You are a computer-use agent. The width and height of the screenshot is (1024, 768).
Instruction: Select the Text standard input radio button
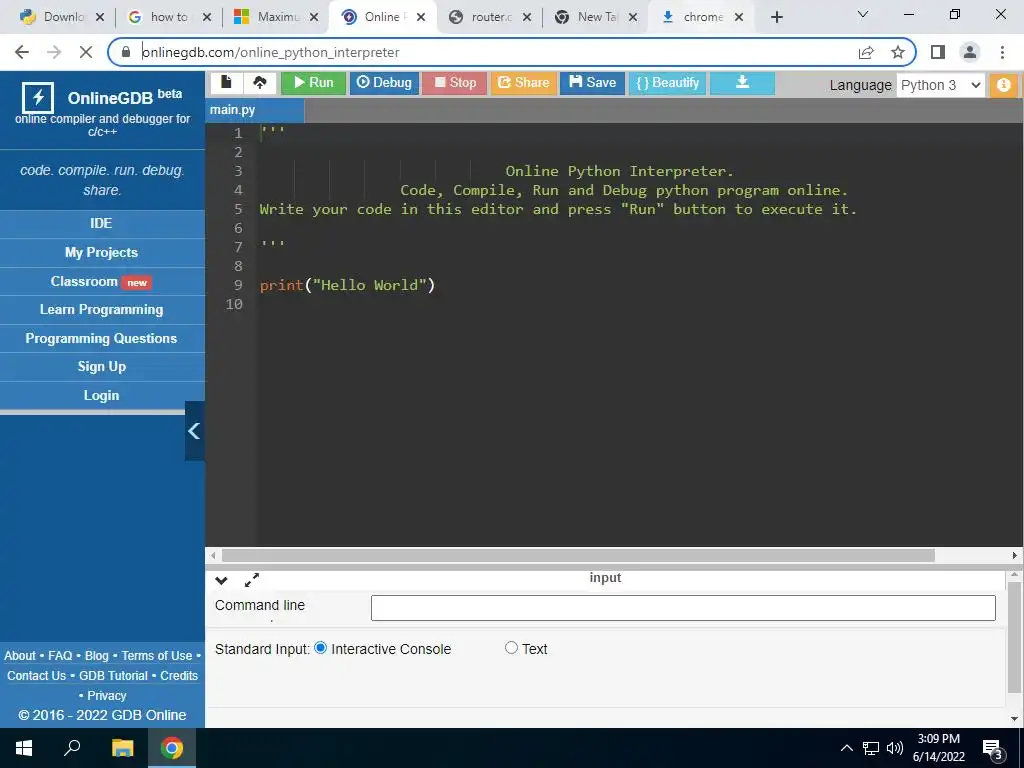pyautogui.click(x=511, y=648)
